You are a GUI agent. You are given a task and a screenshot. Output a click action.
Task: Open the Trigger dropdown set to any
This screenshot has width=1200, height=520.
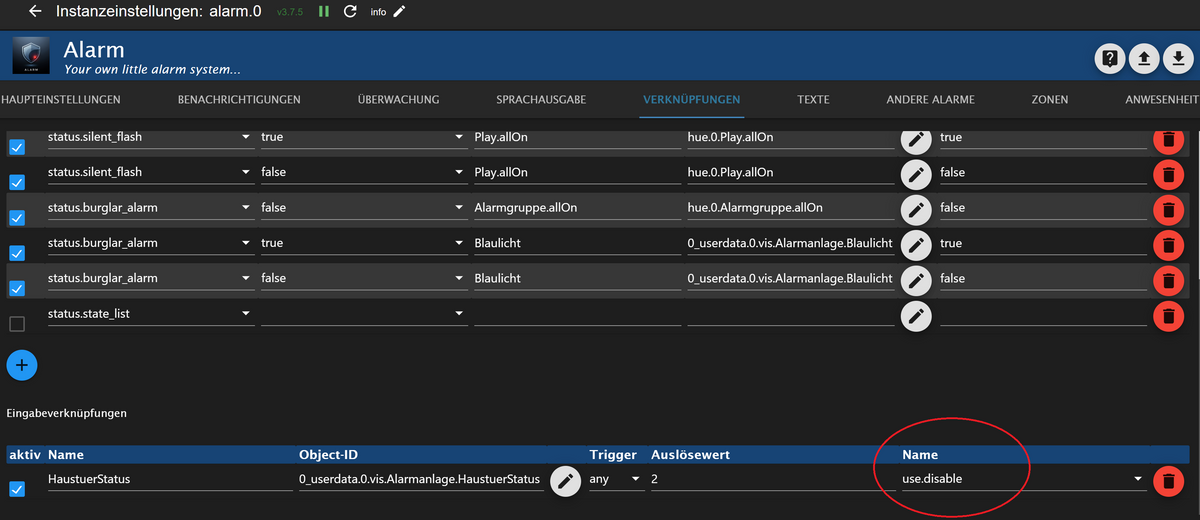click(616, 479)
